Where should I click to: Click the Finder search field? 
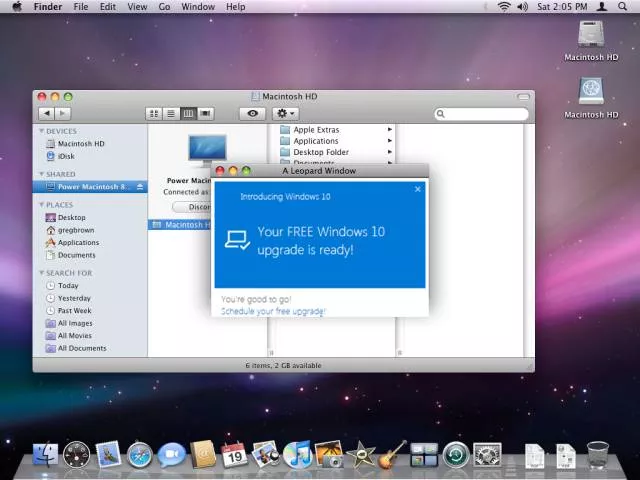tap(484, 114)
